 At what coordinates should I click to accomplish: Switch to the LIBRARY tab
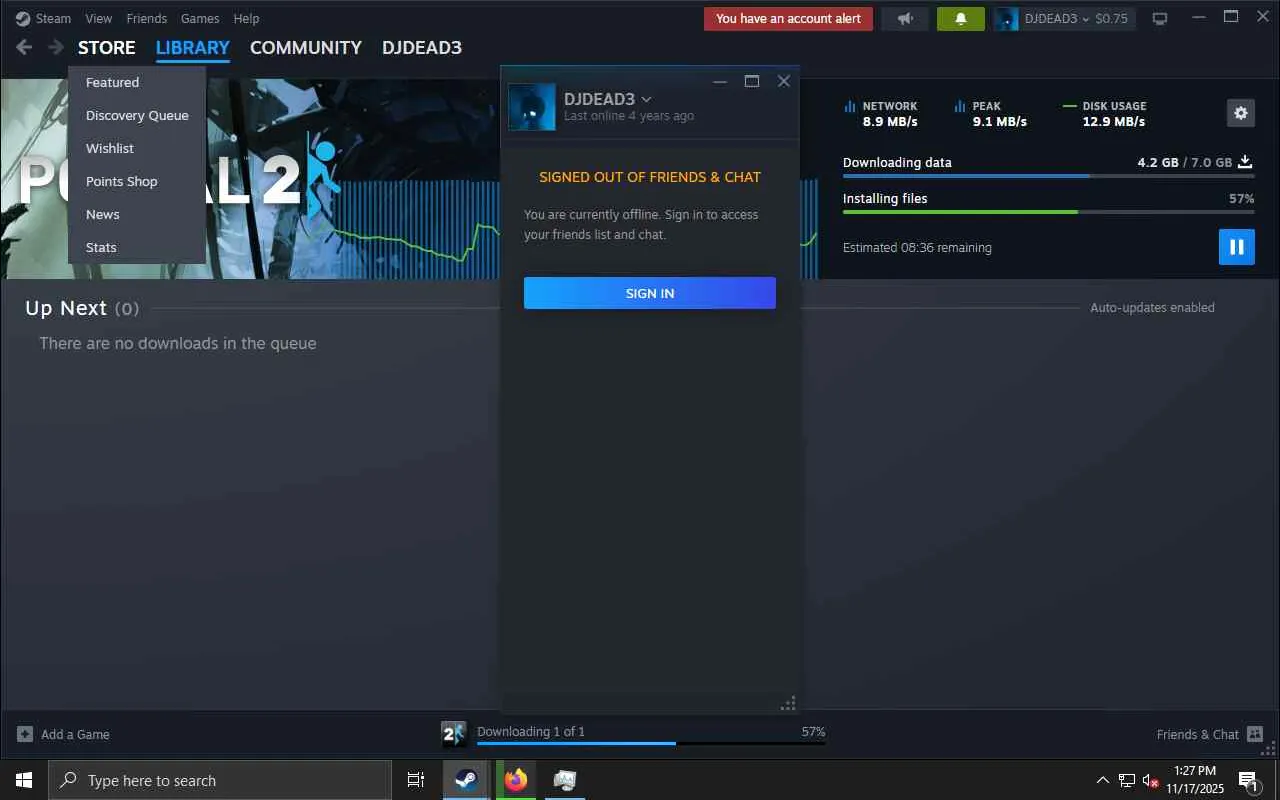coord(193,48)
